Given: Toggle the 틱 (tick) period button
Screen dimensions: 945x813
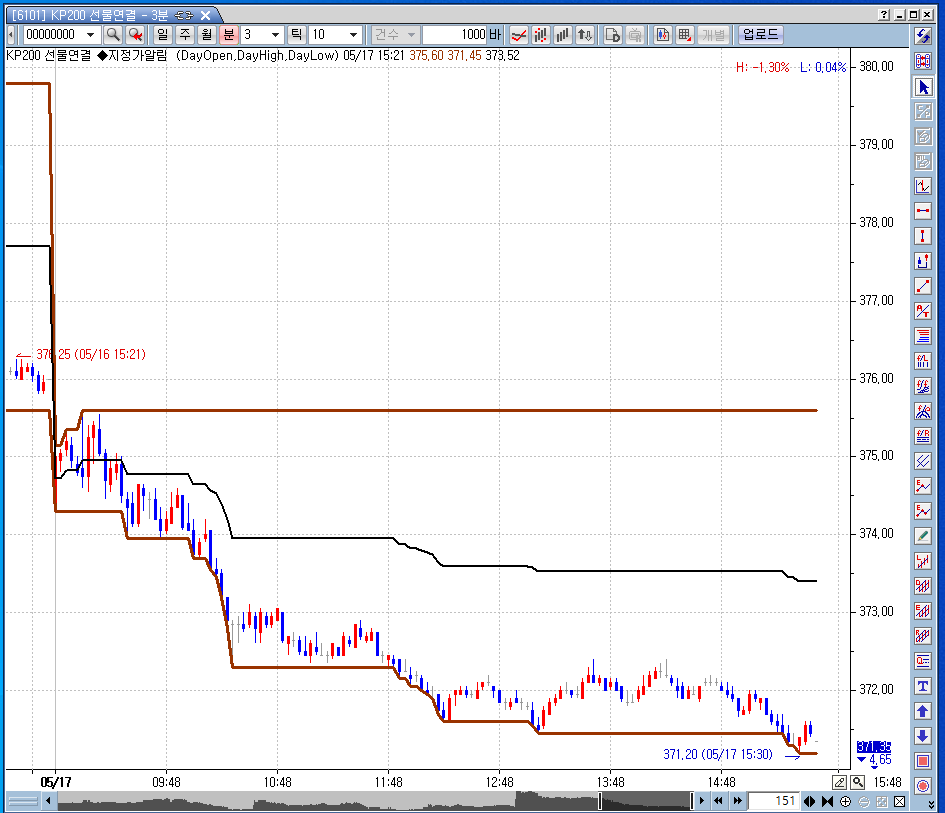Looking at the screenshot, I should [297, 35].
